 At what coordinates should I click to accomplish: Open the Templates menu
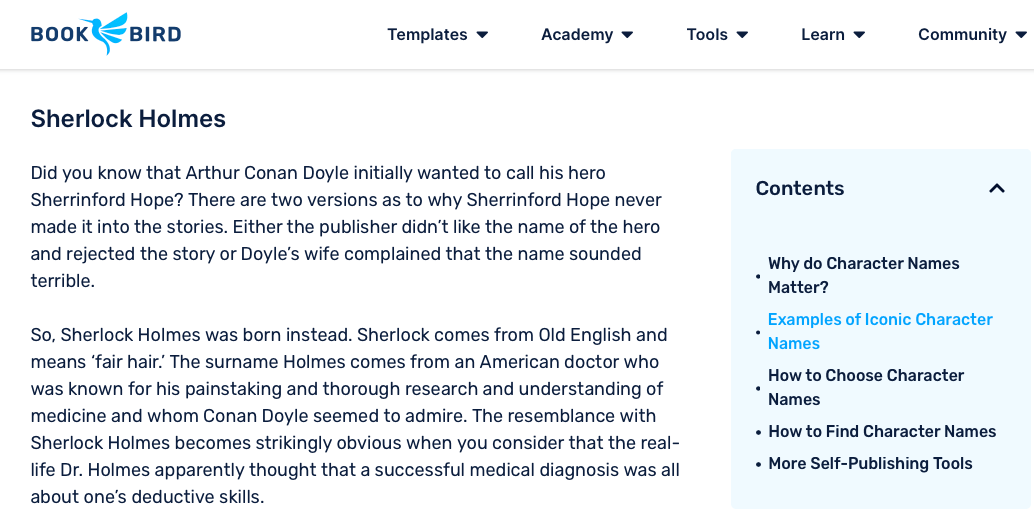click(427, 35)
